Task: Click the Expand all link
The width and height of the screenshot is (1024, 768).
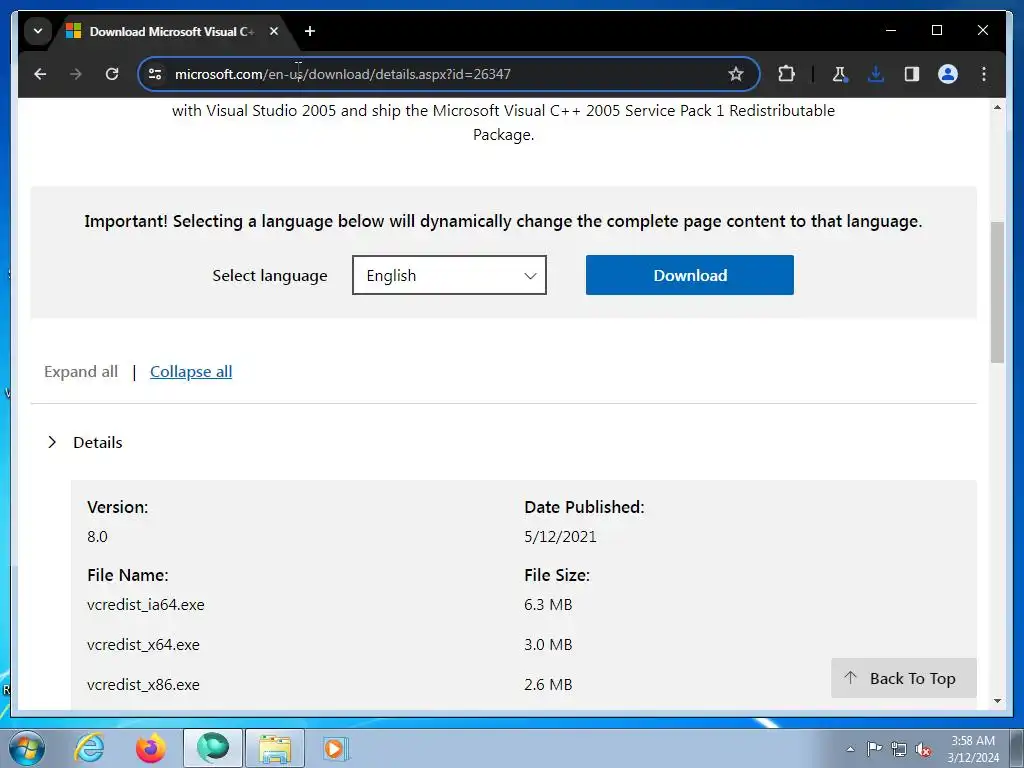Action: tap(81, 372)
